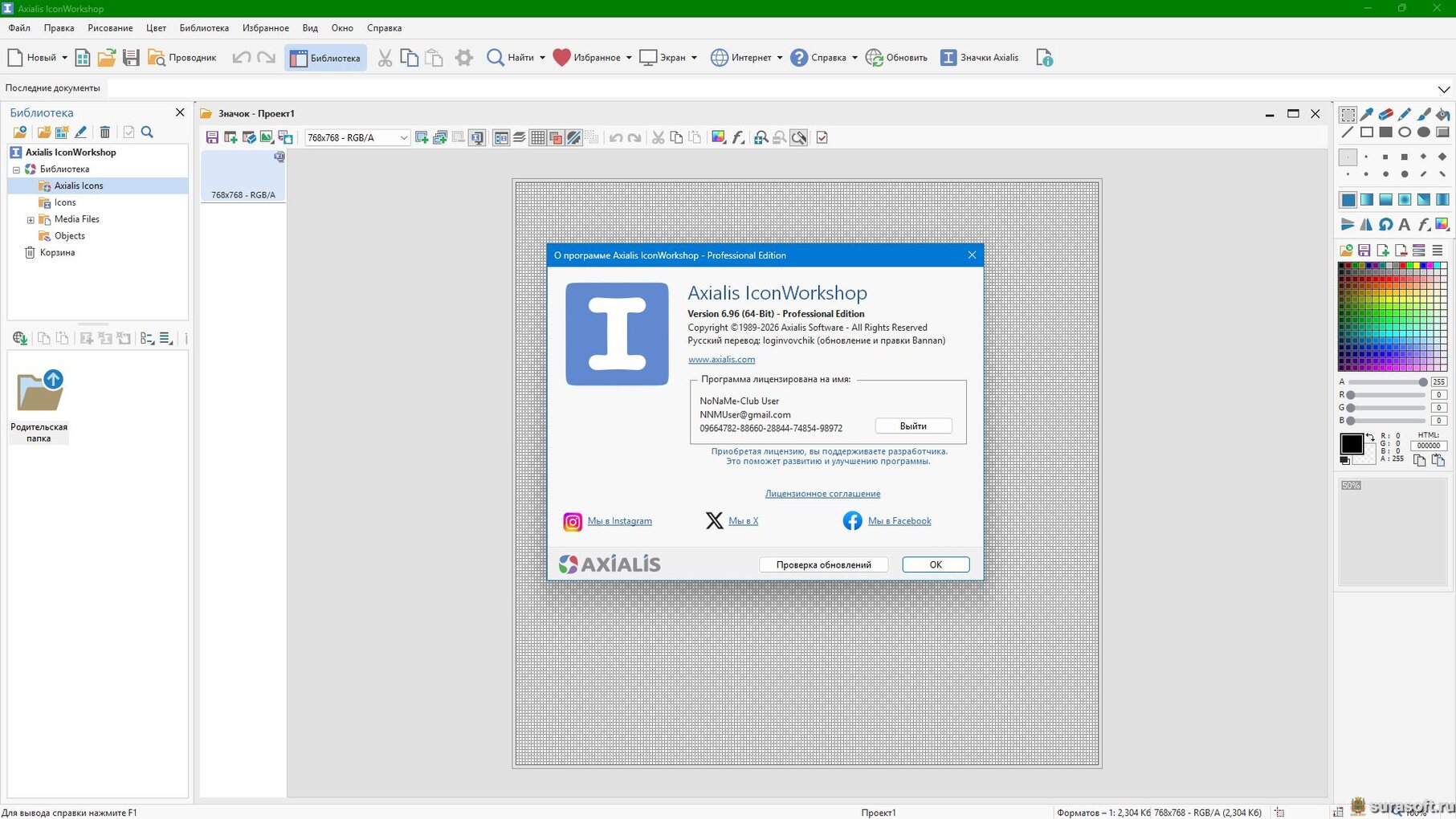Expand the Media Files tree node
Image resolution: width=1456 pixels, height=819 pixels.
coord(31,219)
